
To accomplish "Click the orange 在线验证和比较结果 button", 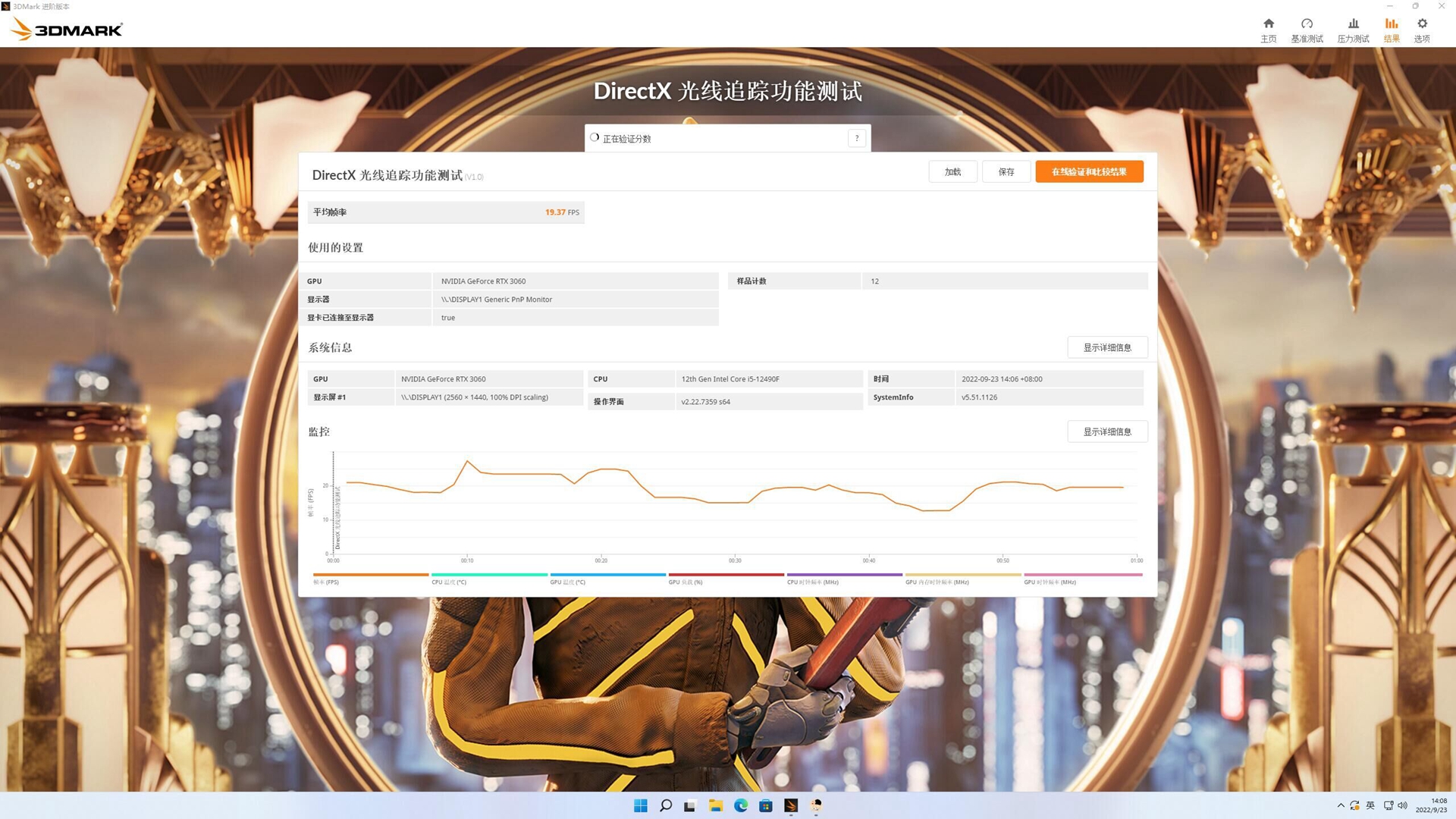I will [x=1089, y=171].
